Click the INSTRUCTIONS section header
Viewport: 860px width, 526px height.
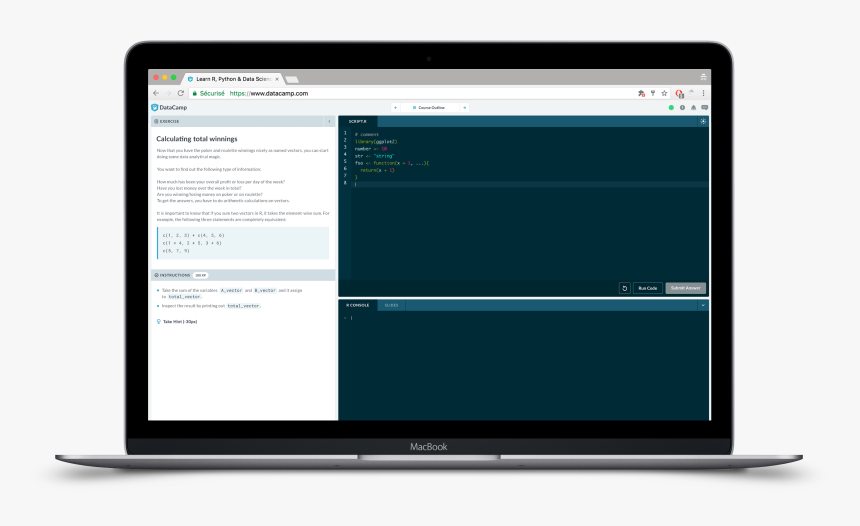pos(243,275)
